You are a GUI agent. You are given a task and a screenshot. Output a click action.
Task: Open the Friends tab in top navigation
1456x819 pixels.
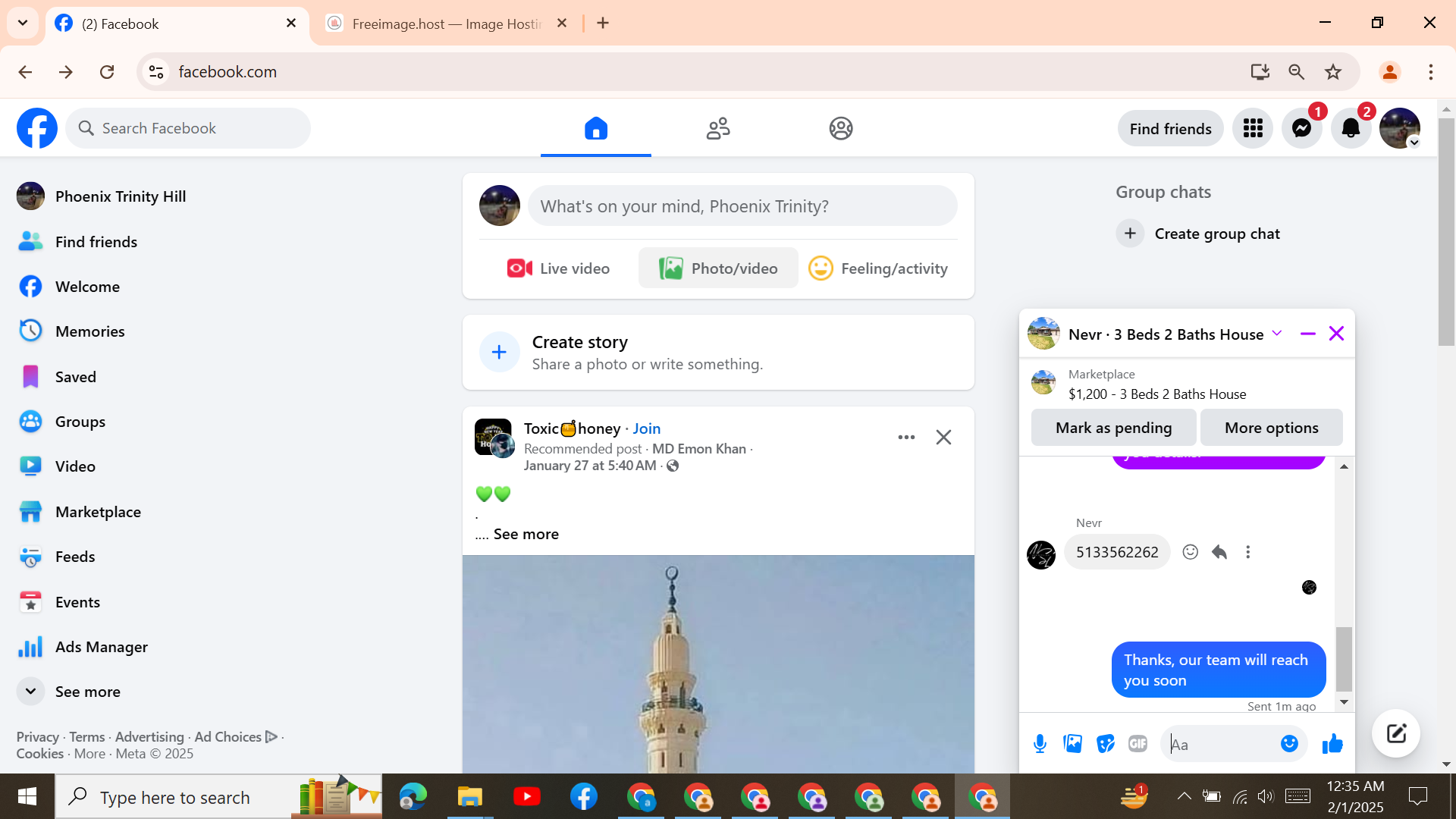click(x=718, y=128)
